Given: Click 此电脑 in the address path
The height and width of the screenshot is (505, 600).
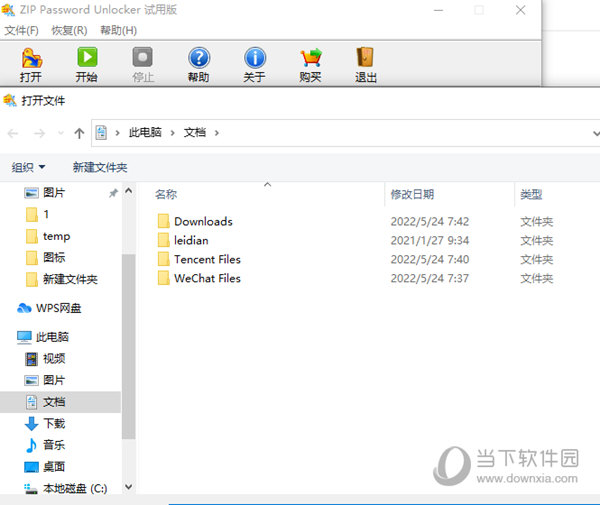Looking at the screenshot, I should (x=145, y=132).
